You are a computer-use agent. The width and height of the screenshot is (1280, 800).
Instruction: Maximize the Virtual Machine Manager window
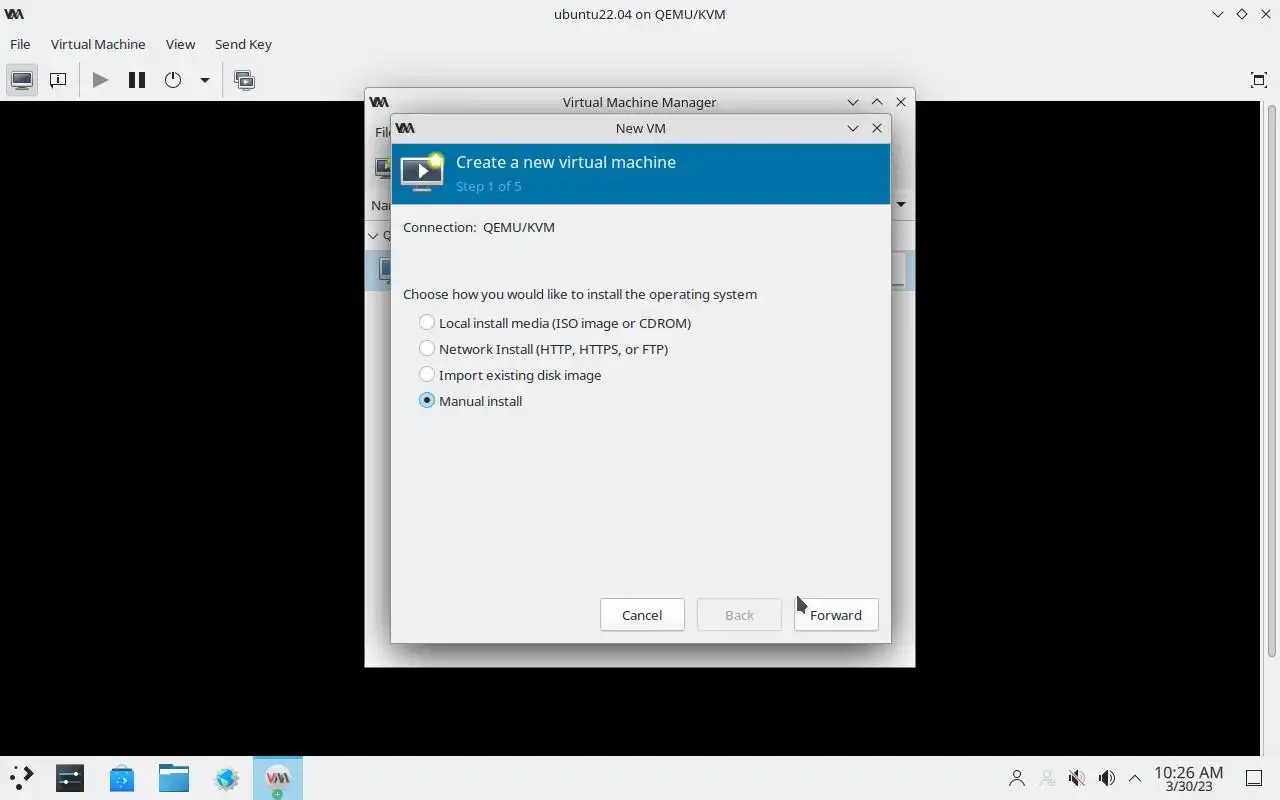pyautogui.click(x=877, y=102)
